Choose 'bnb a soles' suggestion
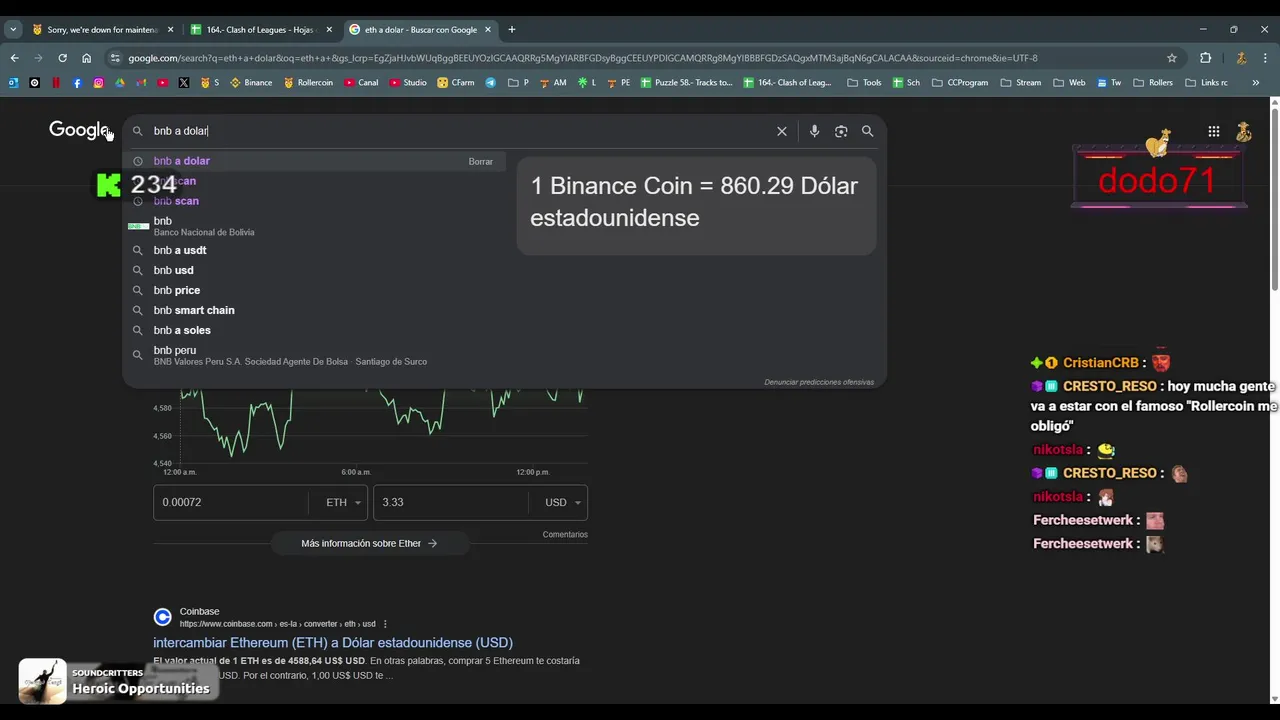The height and width of the screenshot is (720, 1280). (315, 330)
